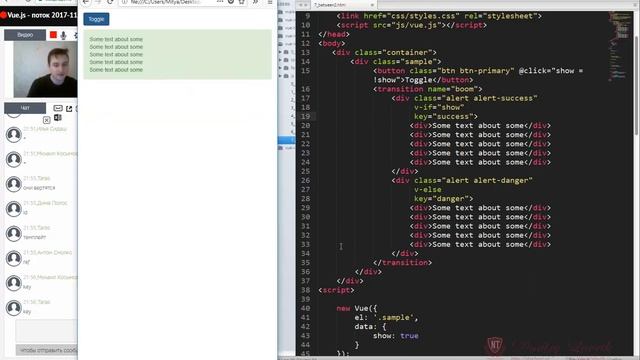Click the 'js/vue.js' script line

pos(412,25)
